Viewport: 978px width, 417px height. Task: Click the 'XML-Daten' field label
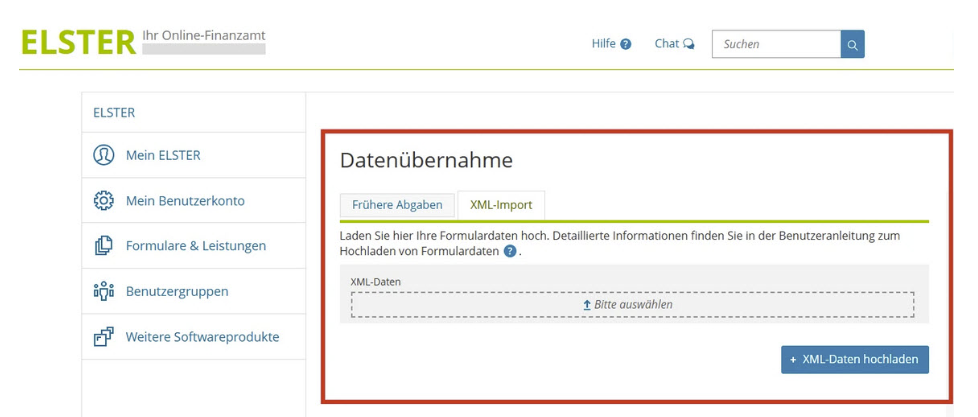[x=375, y=282]
